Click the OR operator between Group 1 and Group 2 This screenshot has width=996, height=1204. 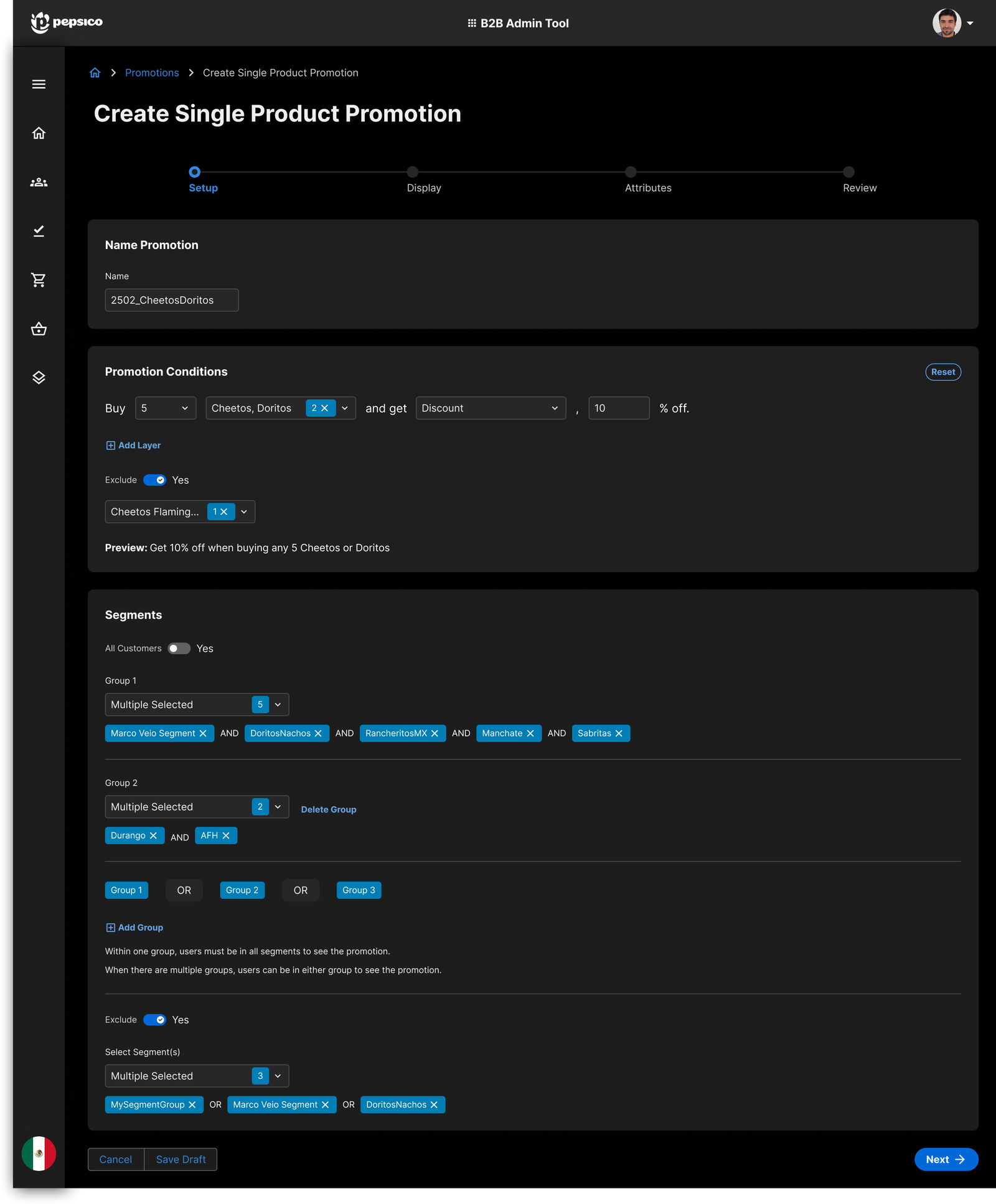point(184,890)
